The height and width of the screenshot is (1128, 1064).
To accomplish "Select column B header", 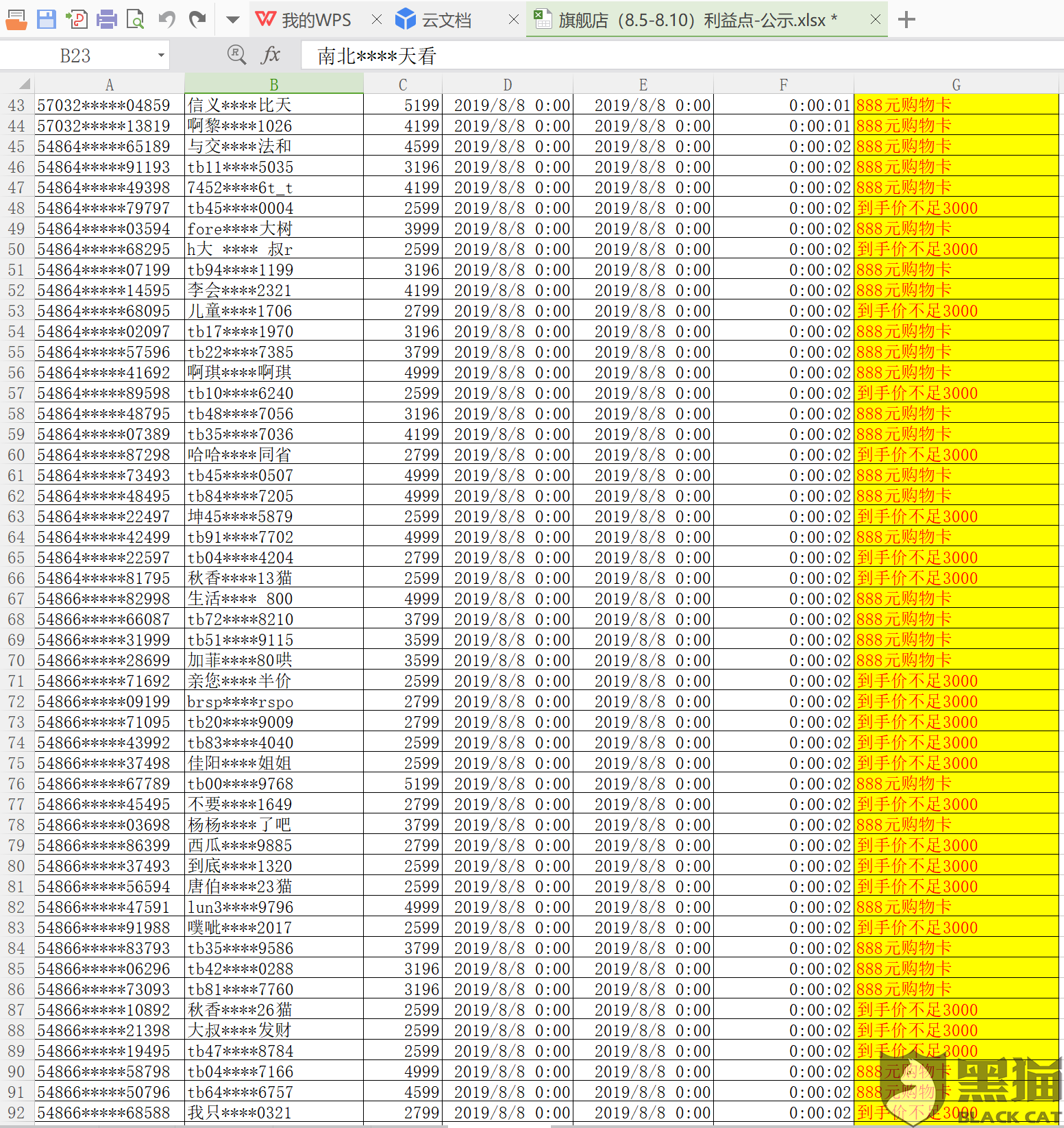I will coord(274,84).
